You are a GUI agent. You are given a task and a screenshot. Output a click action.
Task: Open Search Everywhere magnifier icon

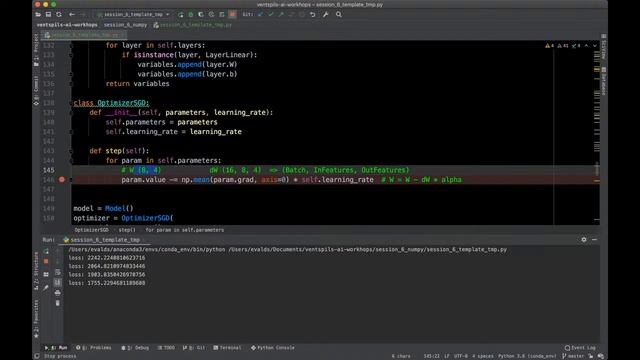[x=338, y=14]
